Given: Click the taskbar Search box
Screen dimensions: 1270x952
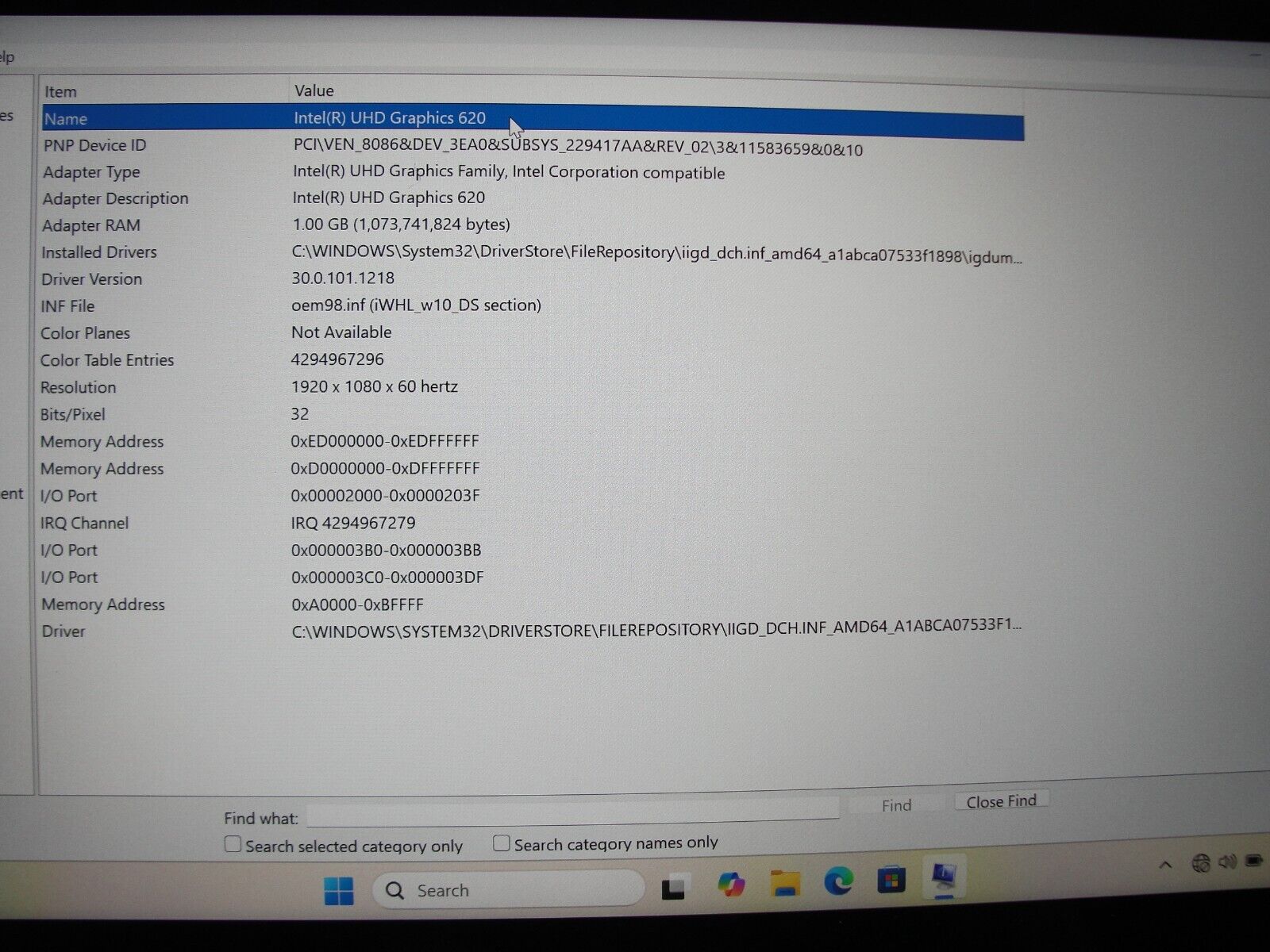Looking at the screenshot, I should 508,889.
